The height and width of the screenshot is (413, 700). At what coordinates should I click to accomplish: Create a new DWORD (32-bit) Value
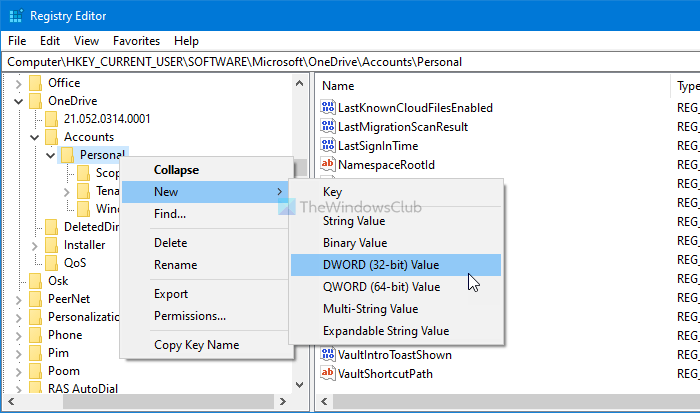point(396,265)
